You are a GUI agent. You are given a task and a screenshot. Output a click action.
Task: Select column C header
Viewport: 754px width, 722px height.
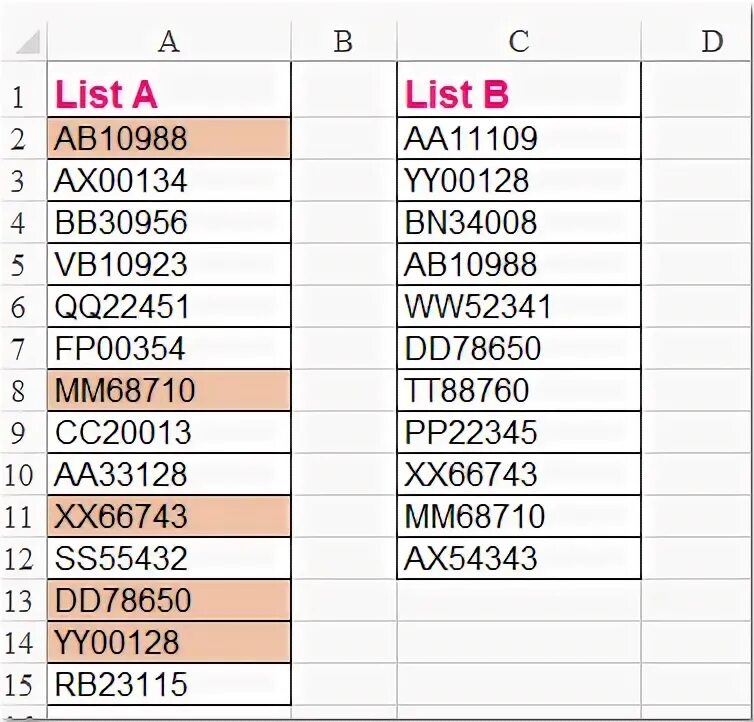(x=519, y=42)
